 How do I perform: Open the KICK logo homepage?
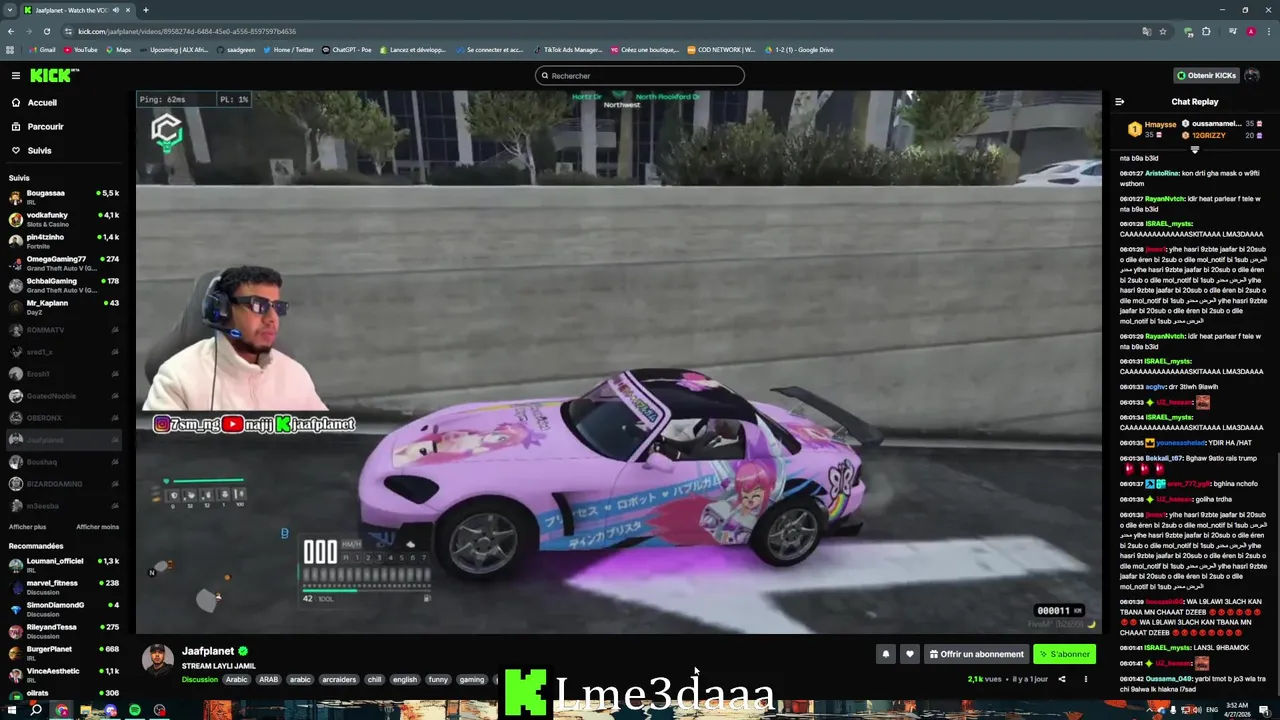coord(54,75)
